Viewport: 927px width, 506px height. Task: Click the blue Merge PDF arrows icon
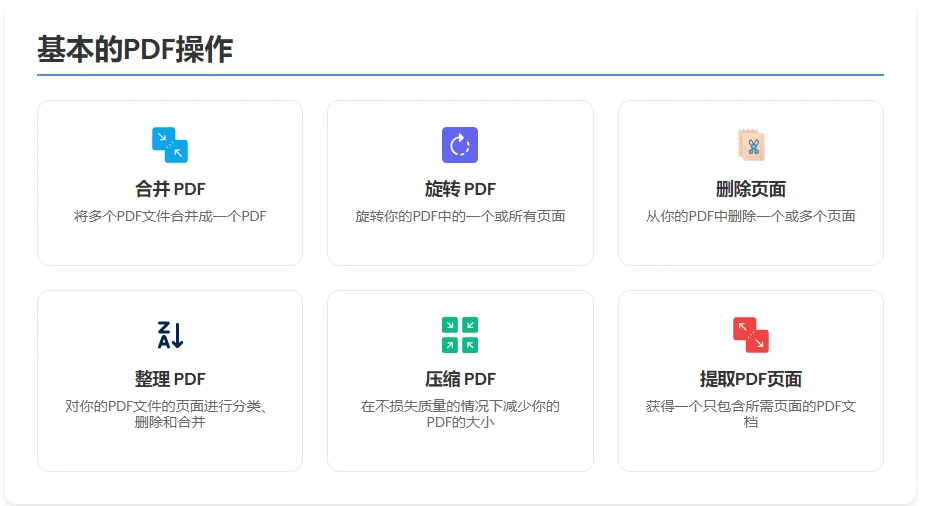click(170, 145)
